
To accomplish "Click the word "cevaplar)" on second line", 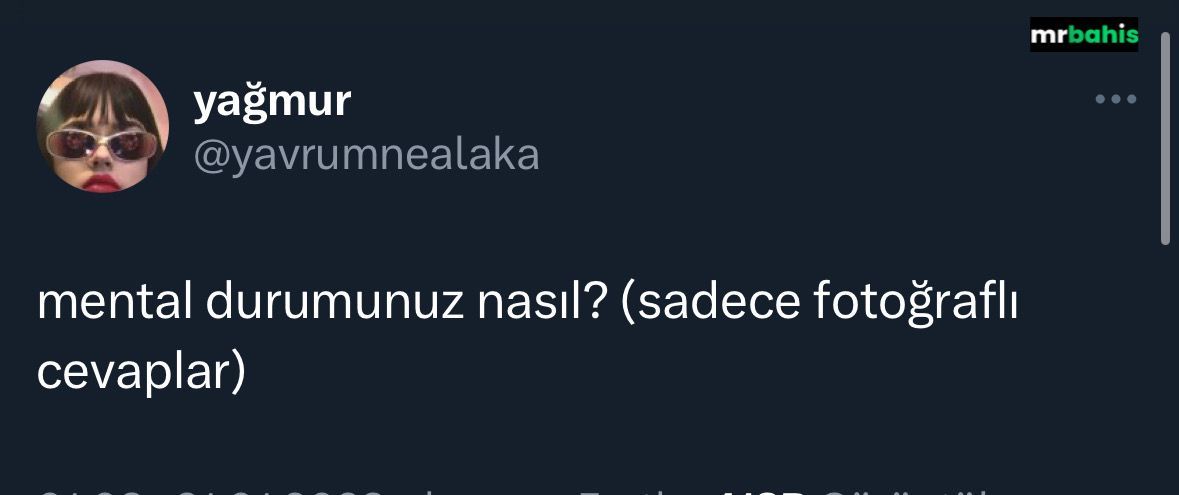I will 141,371.
